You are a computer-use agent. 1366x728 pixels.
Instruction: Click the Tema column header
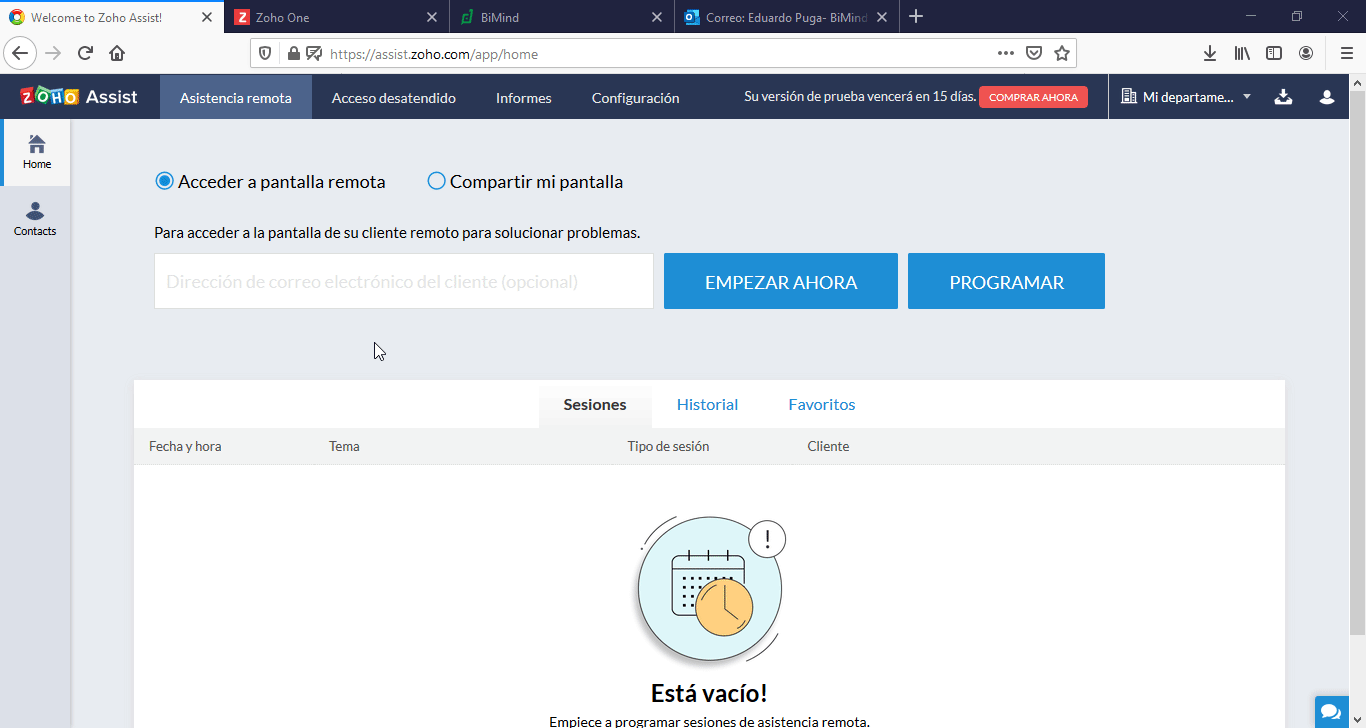tap(344, 446)
